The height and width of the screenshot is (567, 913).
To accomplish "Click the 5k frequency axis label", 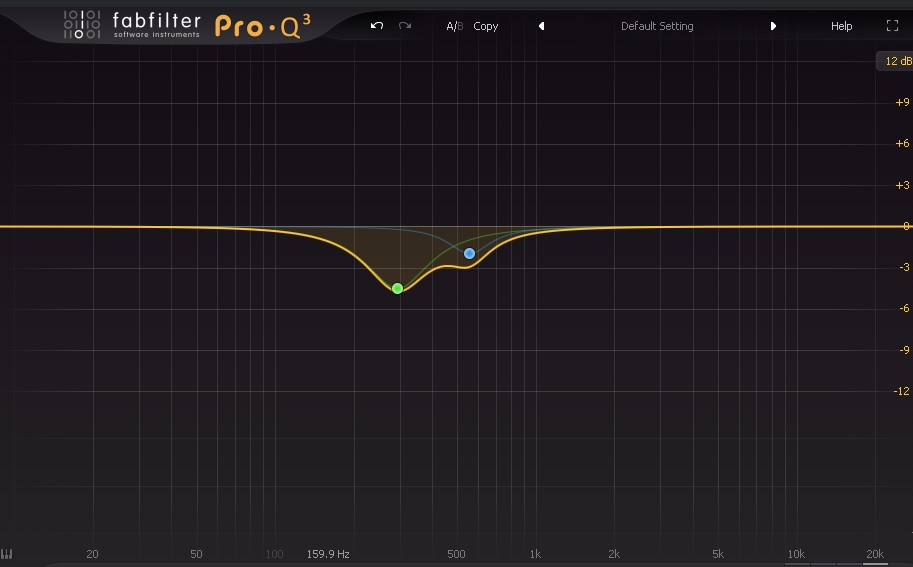I will [718, 554].
